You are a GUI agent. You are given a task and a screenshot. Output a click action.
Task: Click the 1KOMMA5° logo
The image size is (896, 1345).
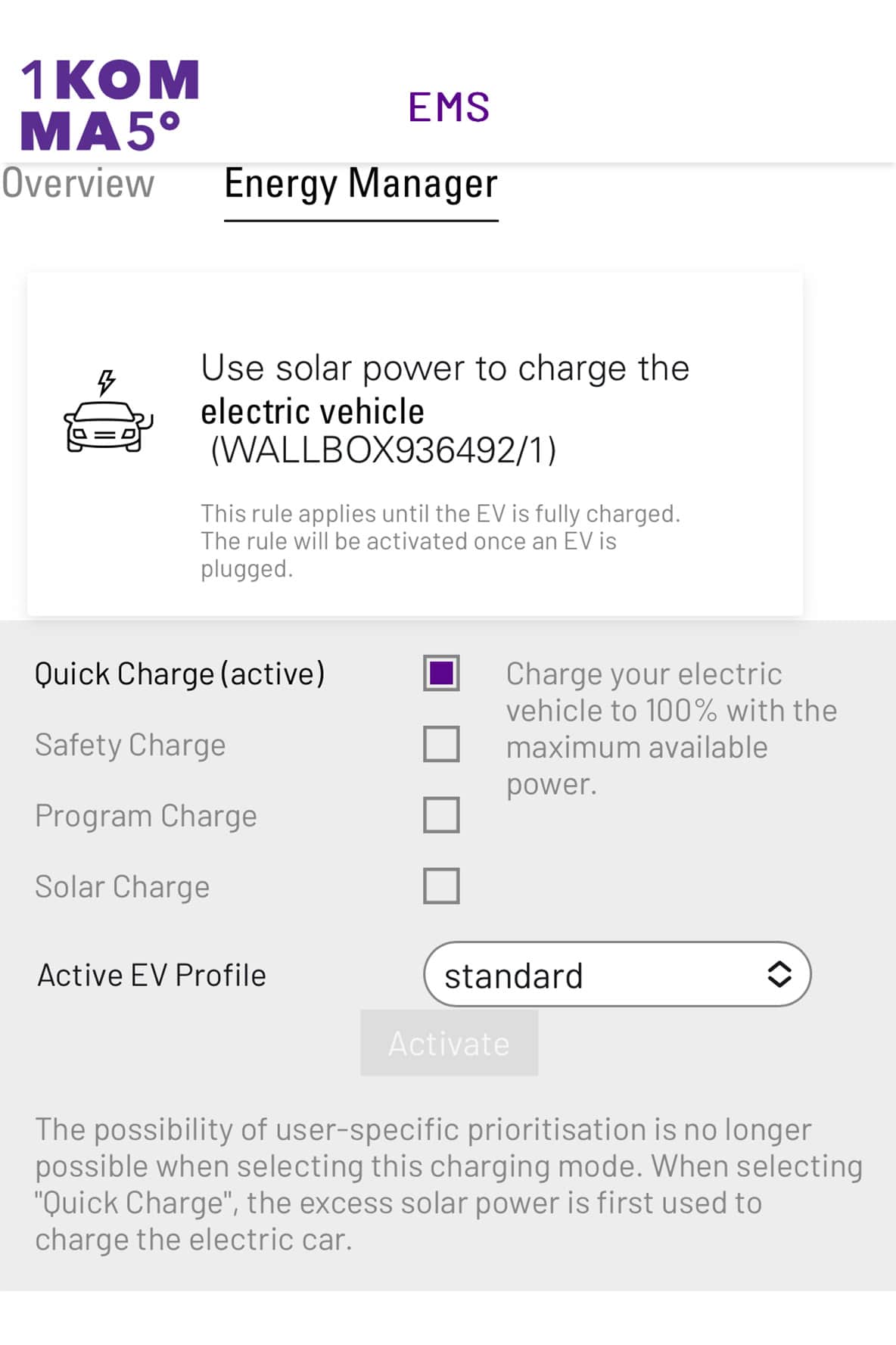(110, 104)
